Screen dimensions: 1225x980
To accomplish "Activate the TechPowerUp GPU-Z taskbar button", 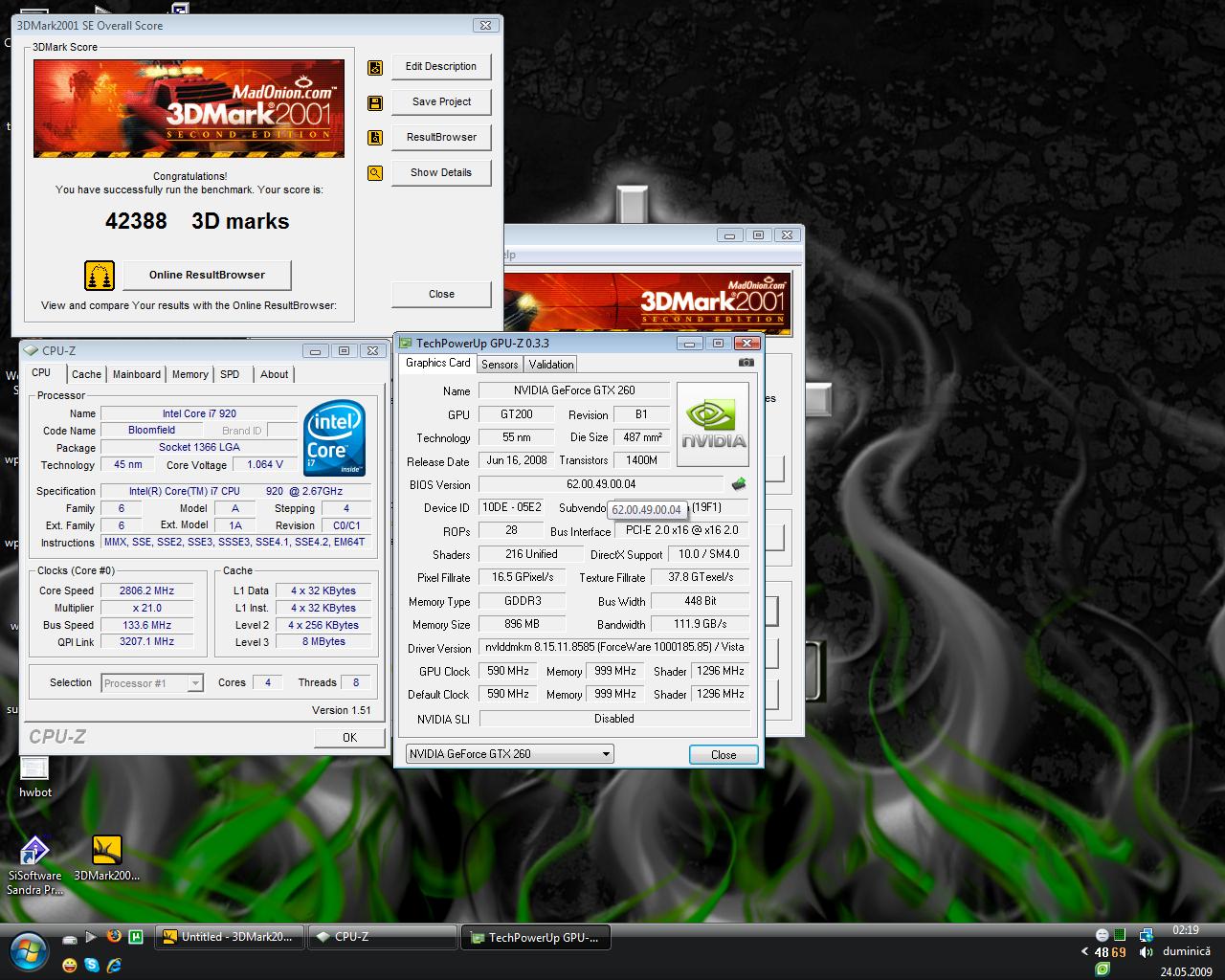I will point(536,938).
